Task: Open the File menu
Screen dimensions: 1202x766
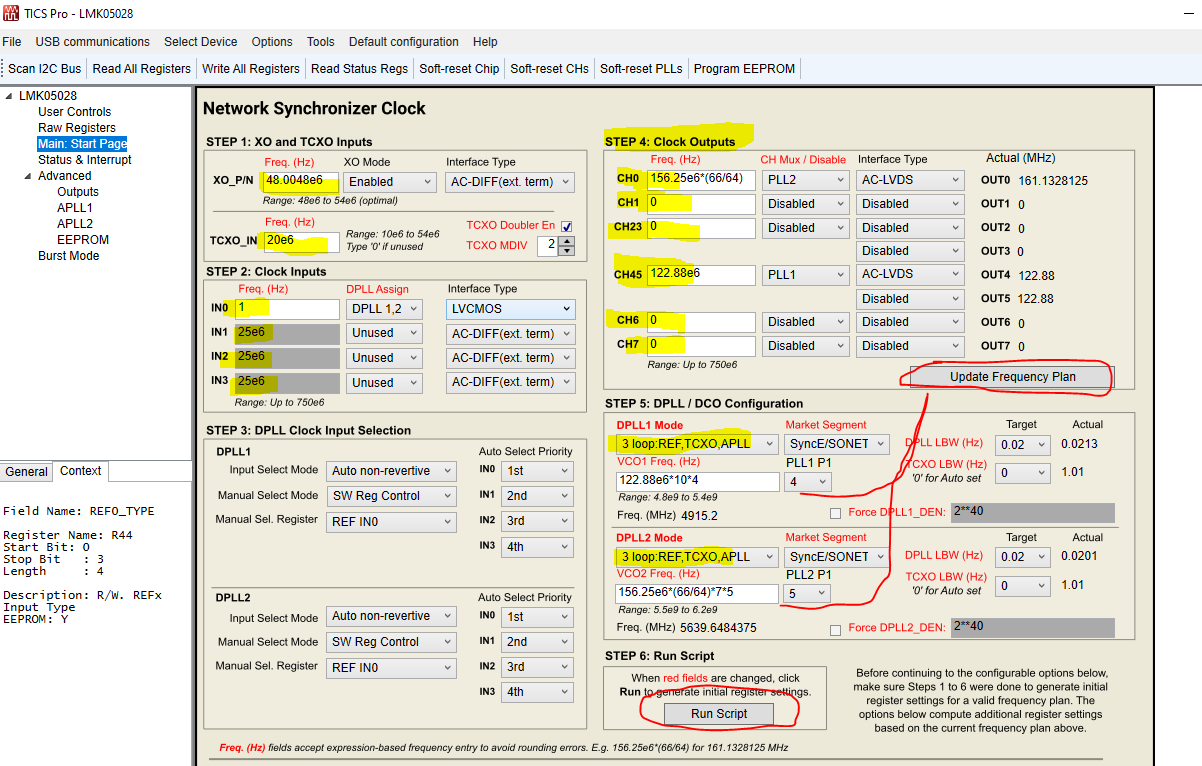Action: (x=12, y=42)
